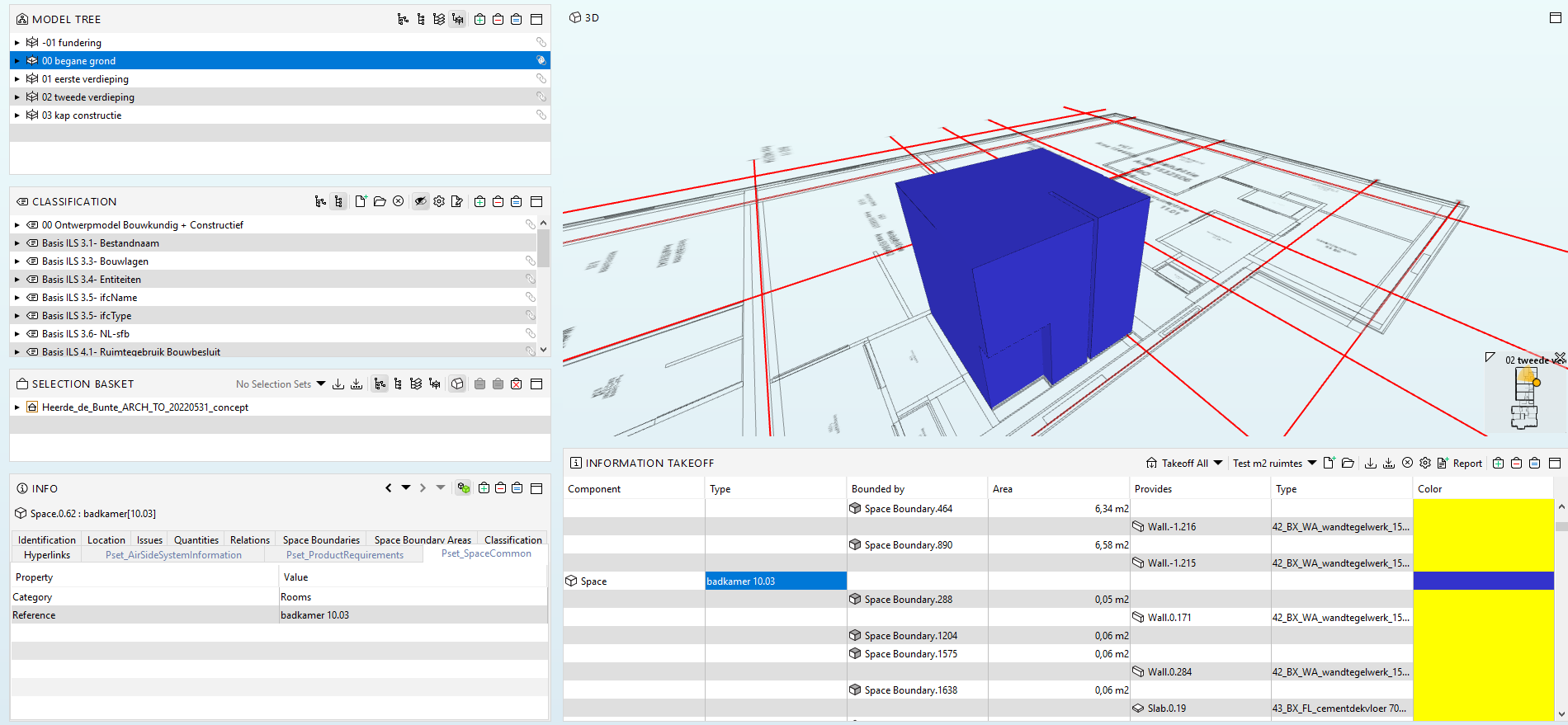Clear the active classification
Screen dimensions: 1568x725
pyautogui.click(x=398, y=201)
